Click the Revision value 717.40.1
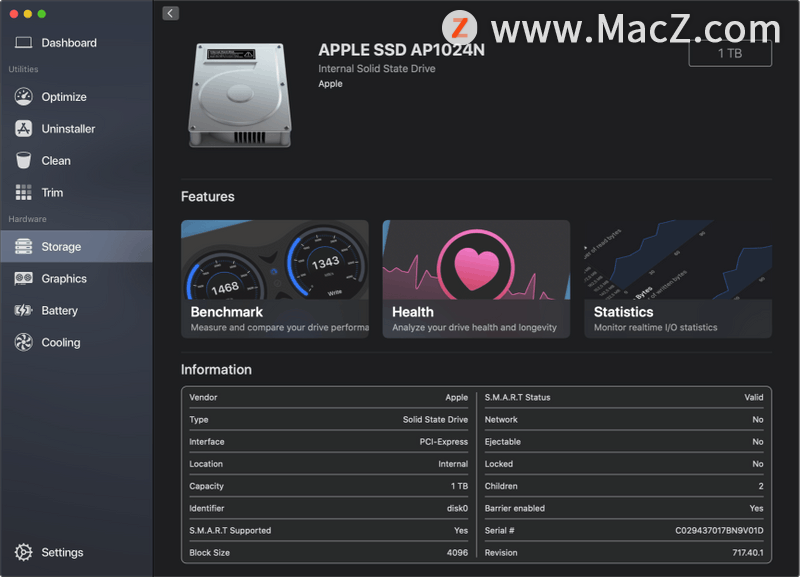This screenshot has height=577, width=800. [748, 553]
